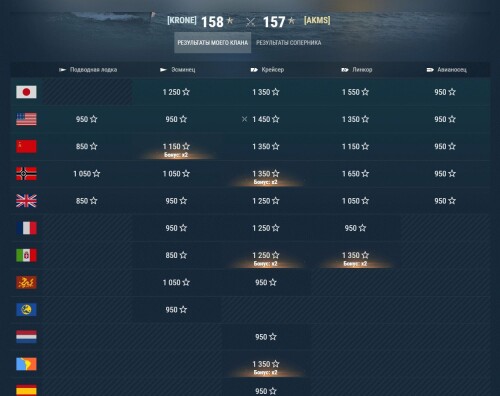Click the Линкор column header

click(357, 70)
